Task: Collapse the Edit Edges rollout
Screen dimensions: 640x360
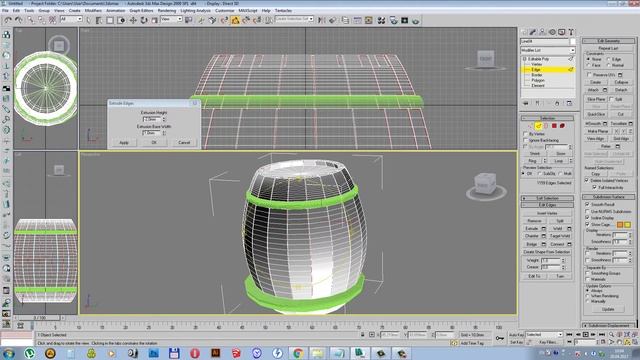Action: [547, 205]
